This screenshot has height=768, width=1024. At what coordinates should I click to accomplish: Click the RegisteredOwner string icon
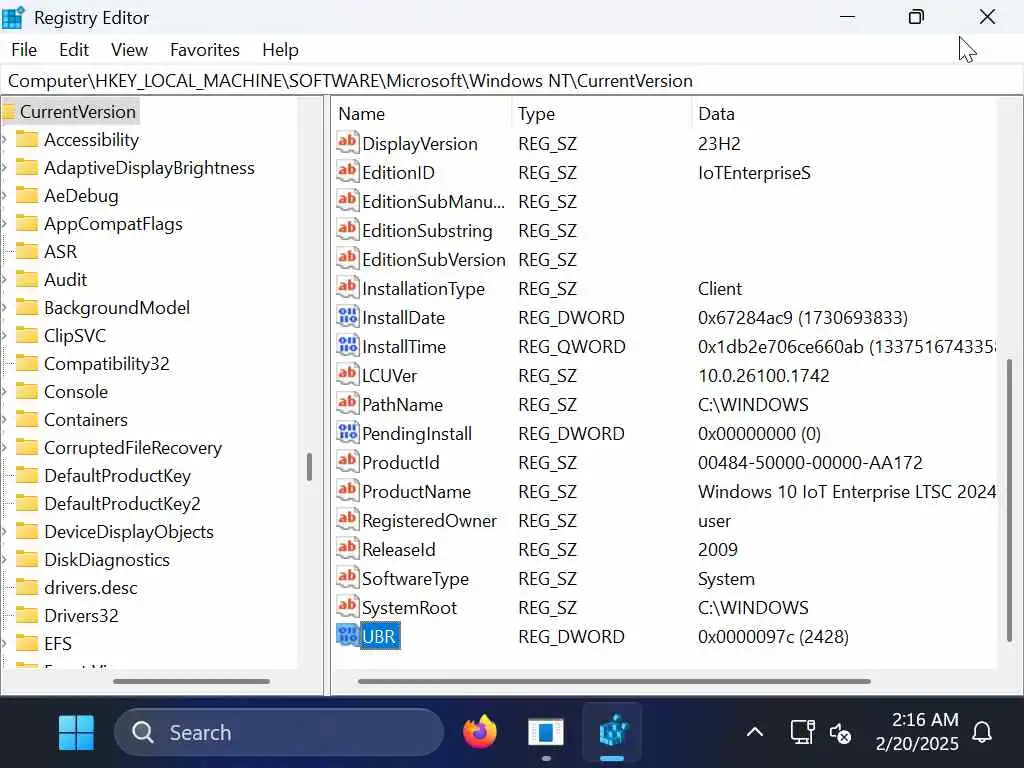click(347, 520)
